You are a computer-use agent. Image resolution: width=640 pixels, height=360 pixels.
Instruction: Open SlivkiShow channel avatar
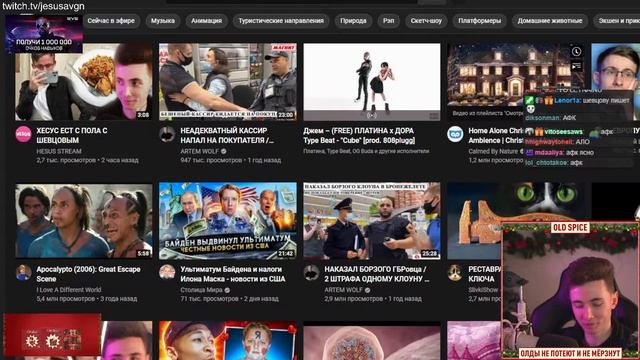(x=455, y=272)
